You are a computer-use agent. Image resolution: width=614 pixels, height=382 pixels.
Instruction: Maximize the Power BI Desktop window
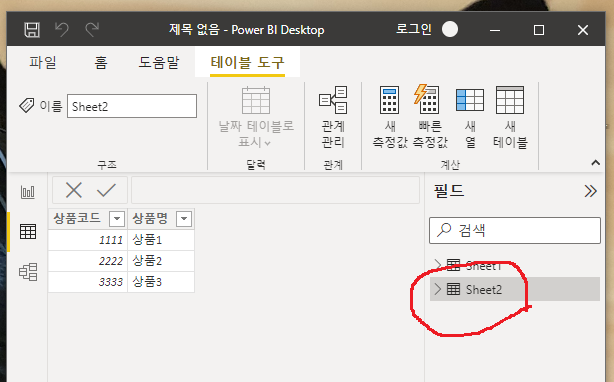tap(539, 30)
